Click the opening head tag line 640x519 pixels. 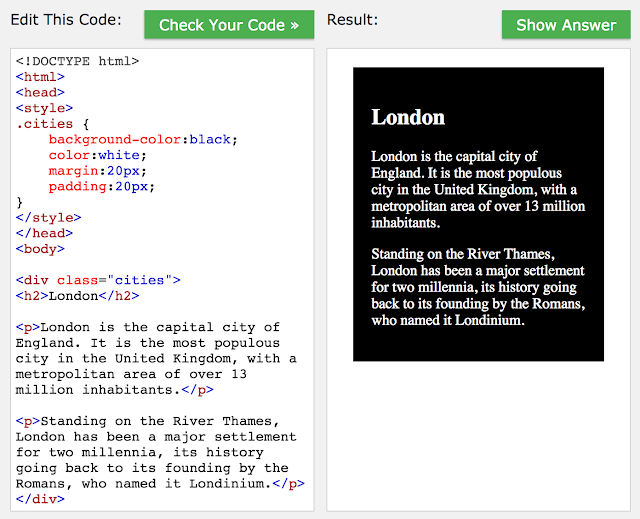[x=40, y=93]
